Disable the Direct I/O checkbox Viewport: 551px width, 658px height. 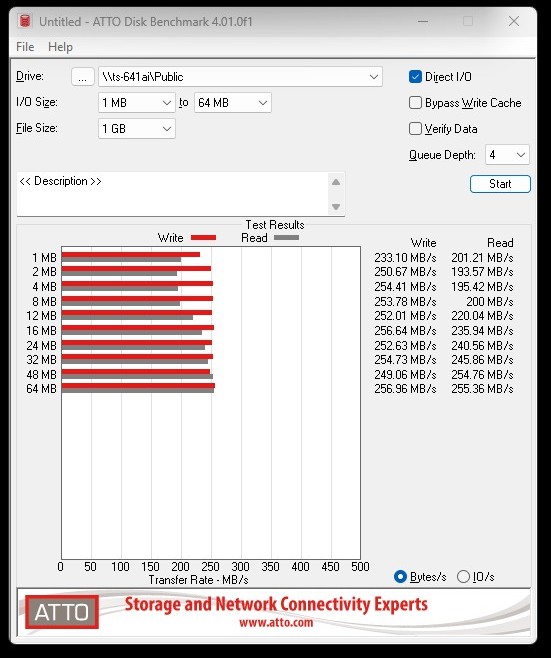click(415, 77)
